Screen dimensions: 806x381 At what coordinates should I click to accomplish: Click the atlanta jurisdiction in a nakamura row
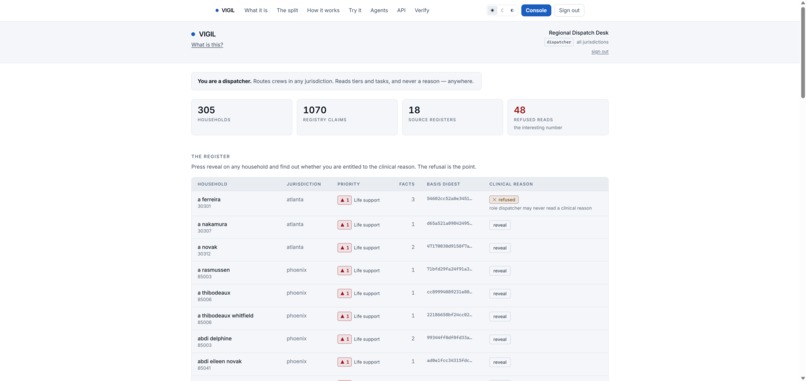(295, 224)
